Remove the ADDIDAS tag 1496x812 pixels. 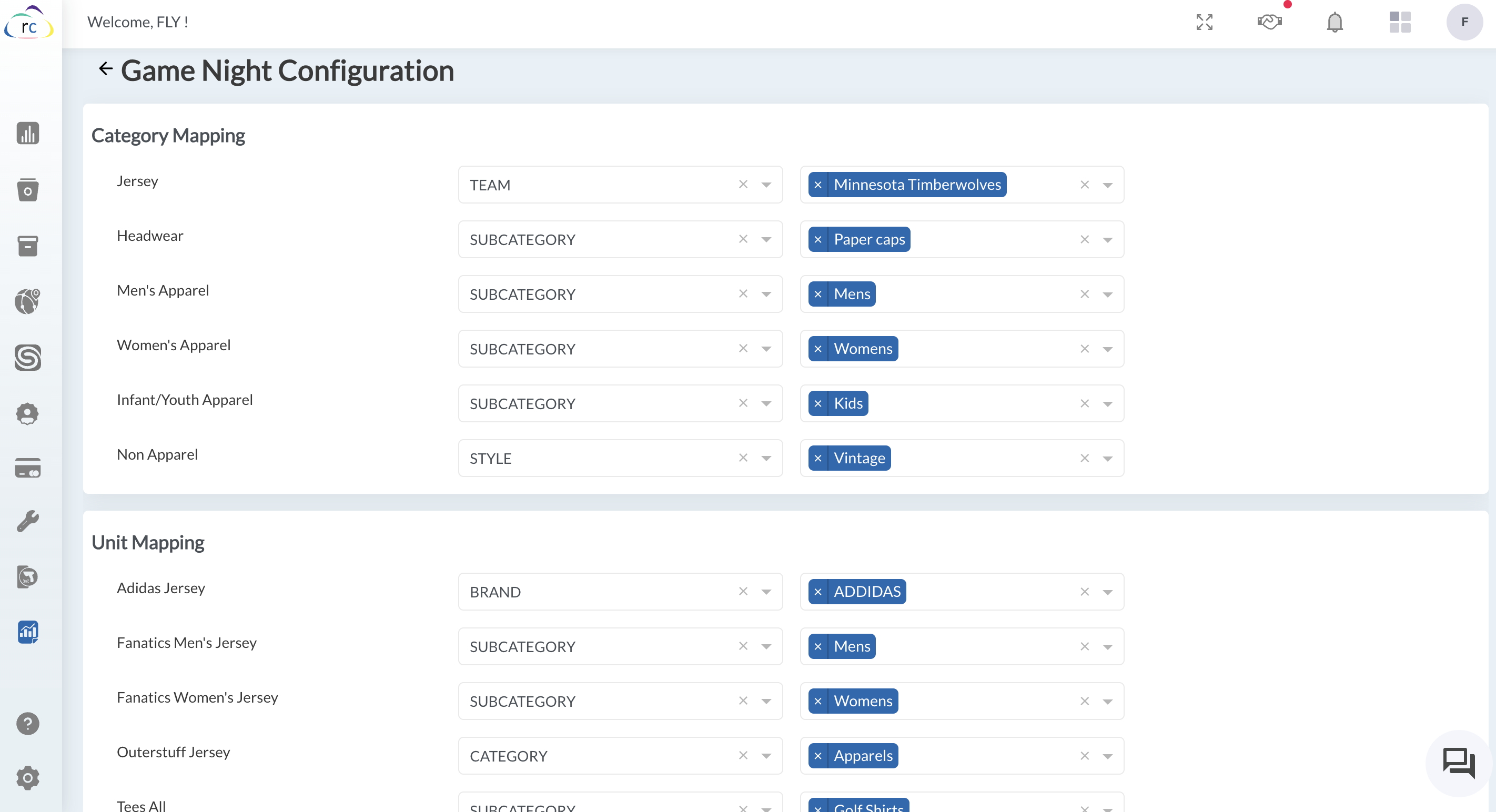pos(817,592)
